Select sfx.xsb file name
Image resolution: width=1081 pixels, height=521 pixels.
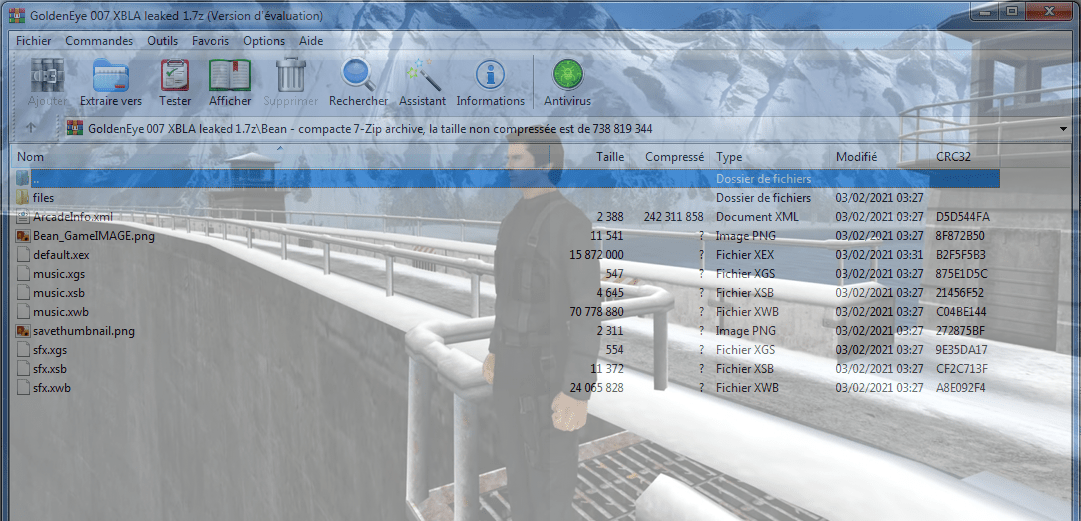pos(50,369)
